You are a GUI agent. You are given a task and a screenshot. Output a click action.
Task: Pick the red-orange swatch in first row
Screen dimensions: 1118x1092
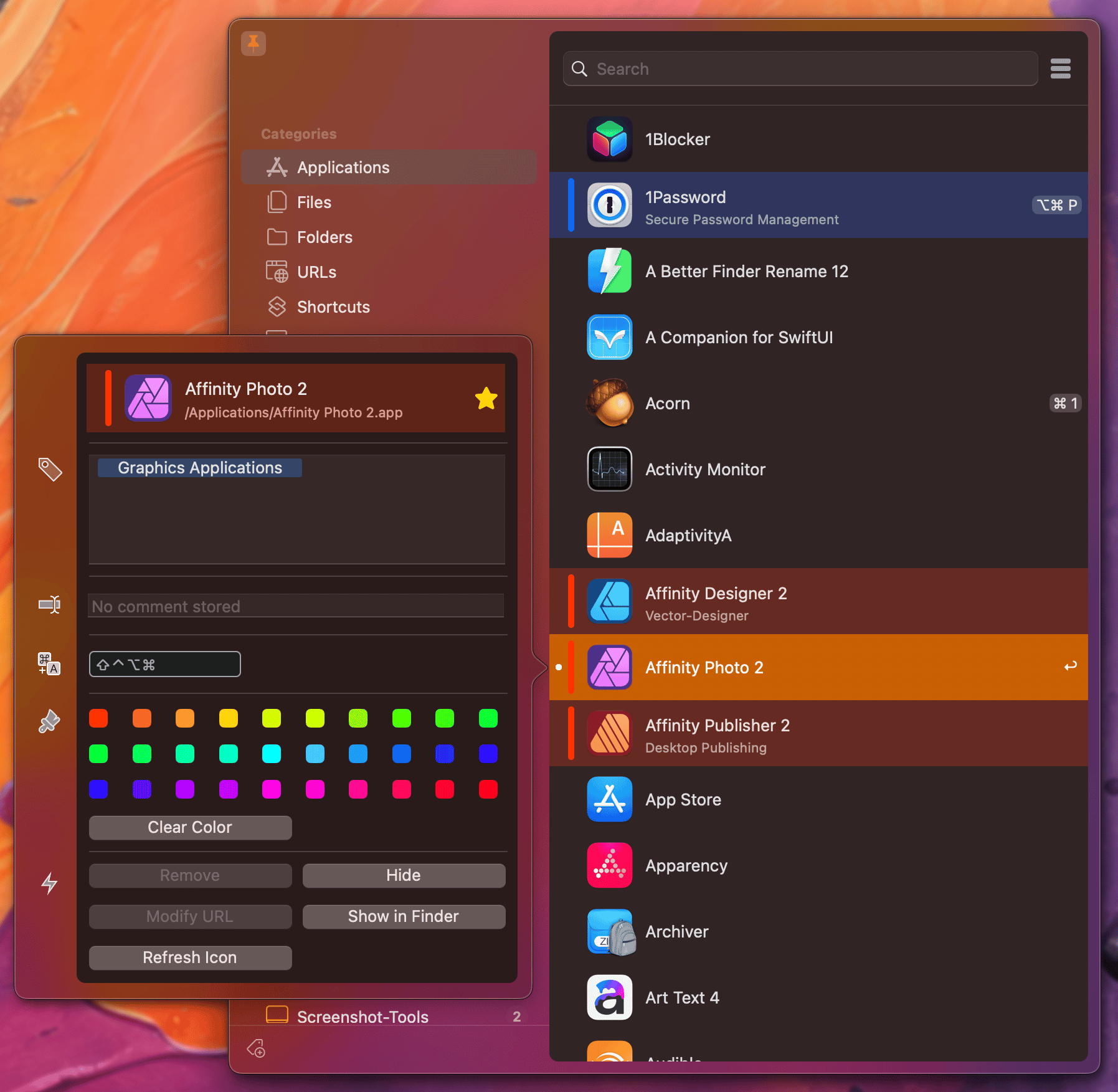pyautogui.click(x=98, y=718)
